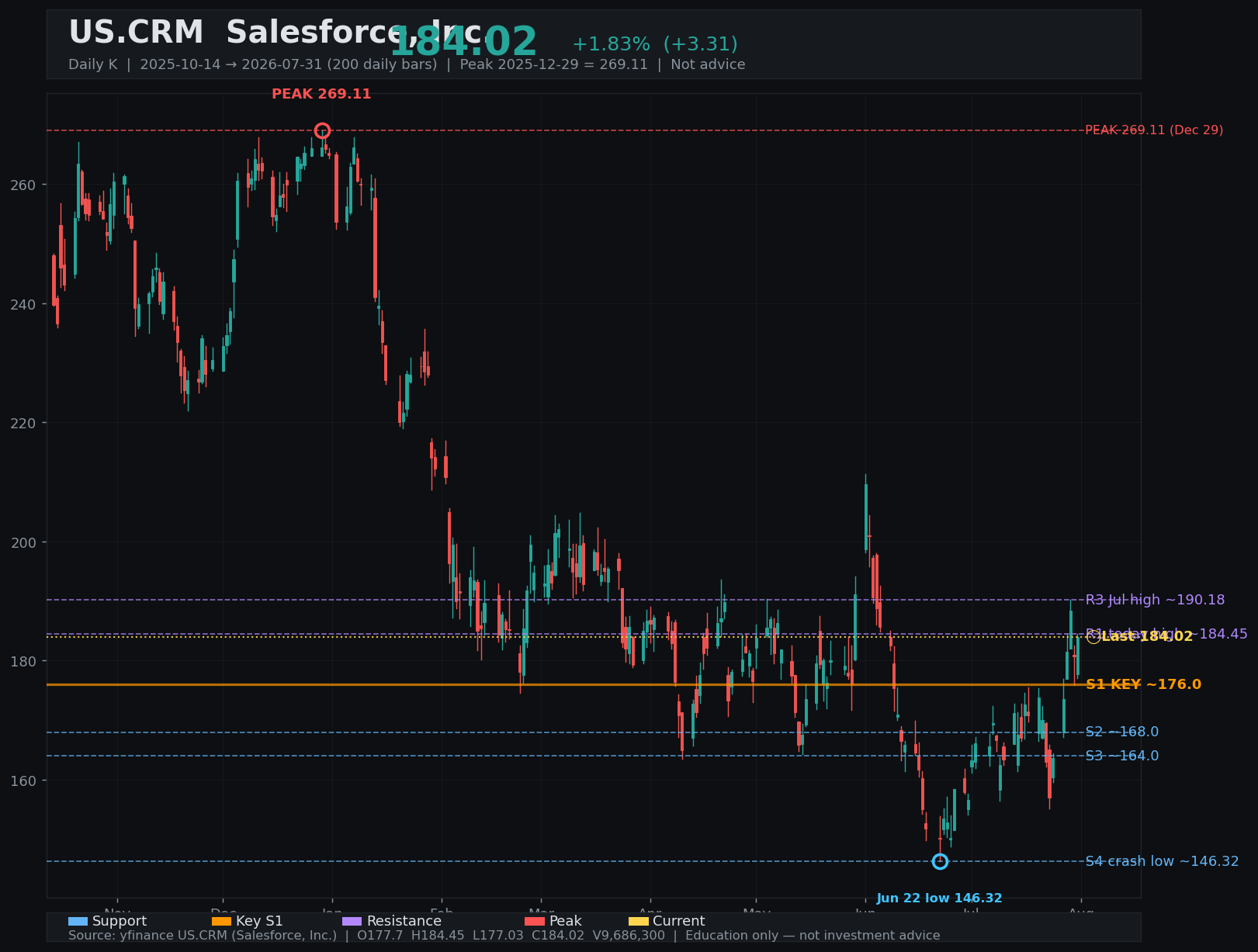Click the large 184.02 price in header
The image size is (1258, 952).
(463, 42)
